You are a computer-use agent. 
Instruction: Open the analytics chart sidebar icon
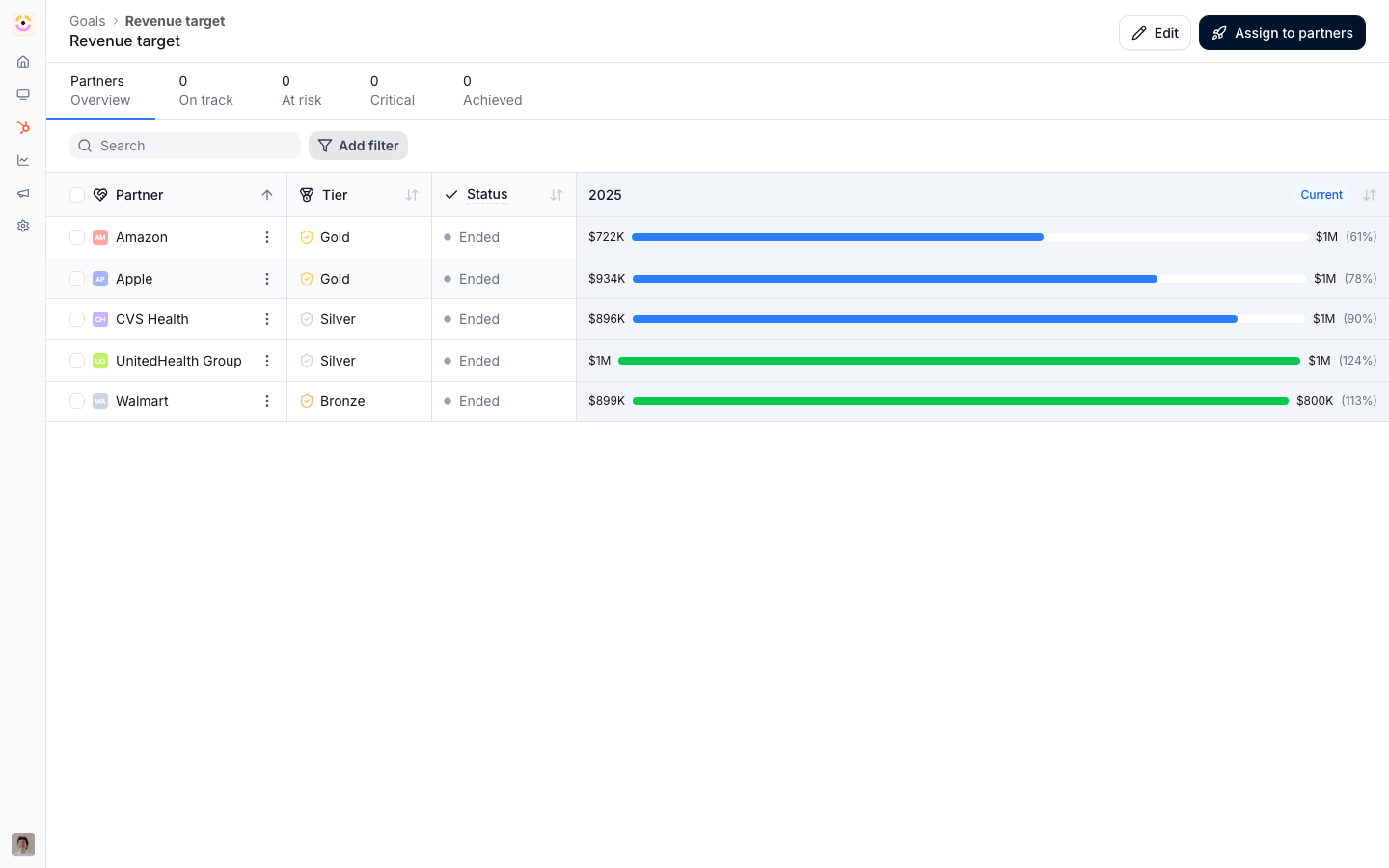(x=23, y=160)
